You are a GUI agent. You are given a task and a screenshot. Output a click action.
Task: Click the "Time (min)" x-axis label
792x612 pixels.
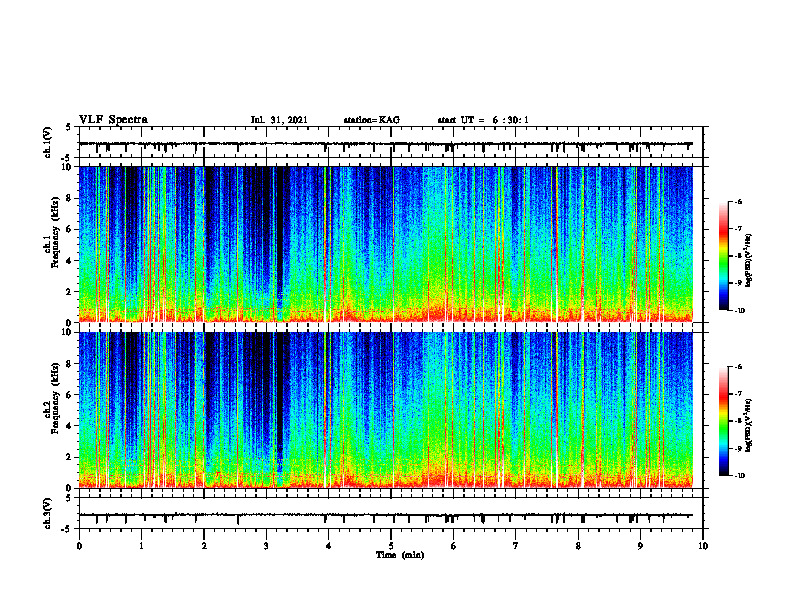tap(400, 555)
